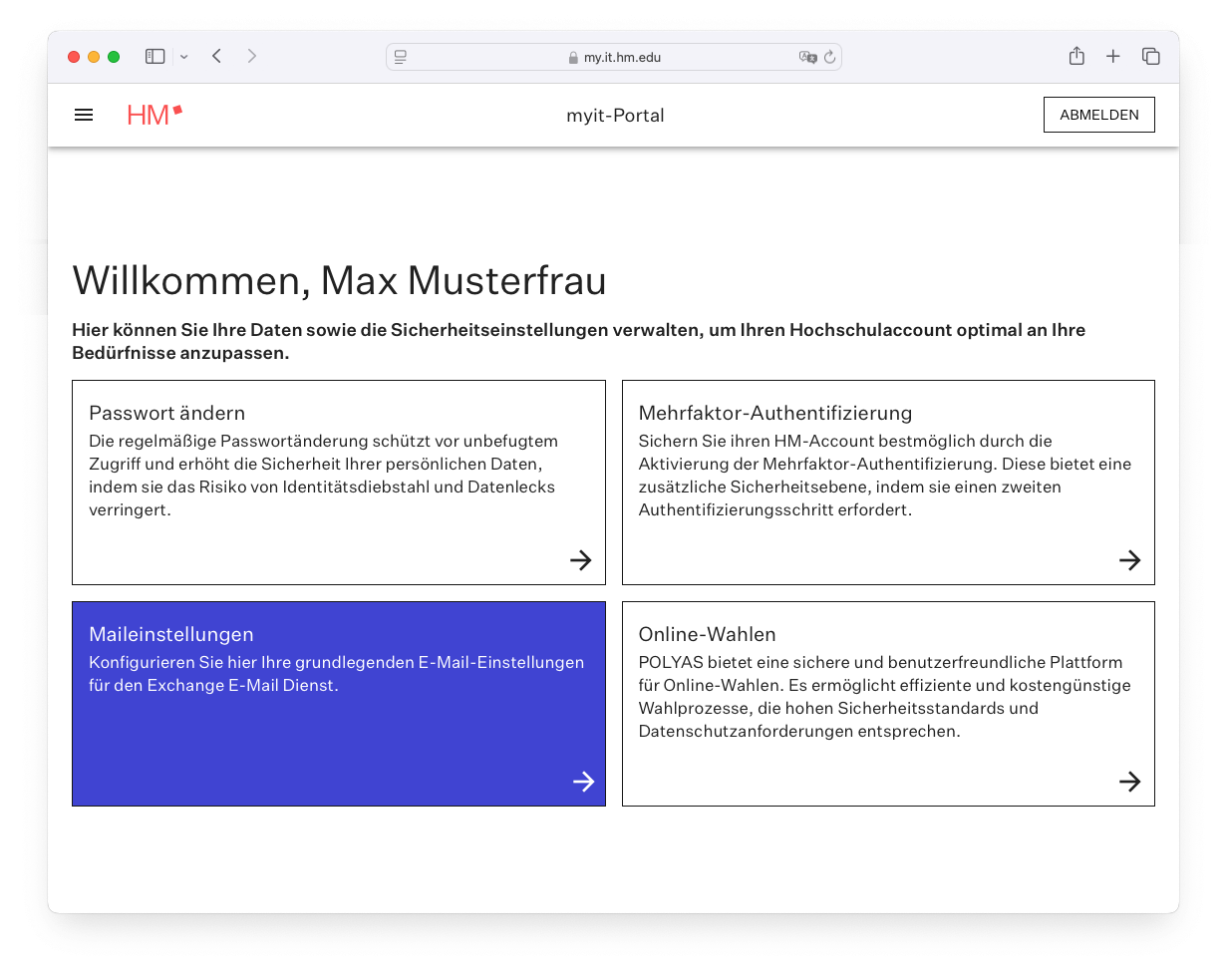Toggle the Safari sidebar
Screen dimensions: 1227x980
(155, 57)
